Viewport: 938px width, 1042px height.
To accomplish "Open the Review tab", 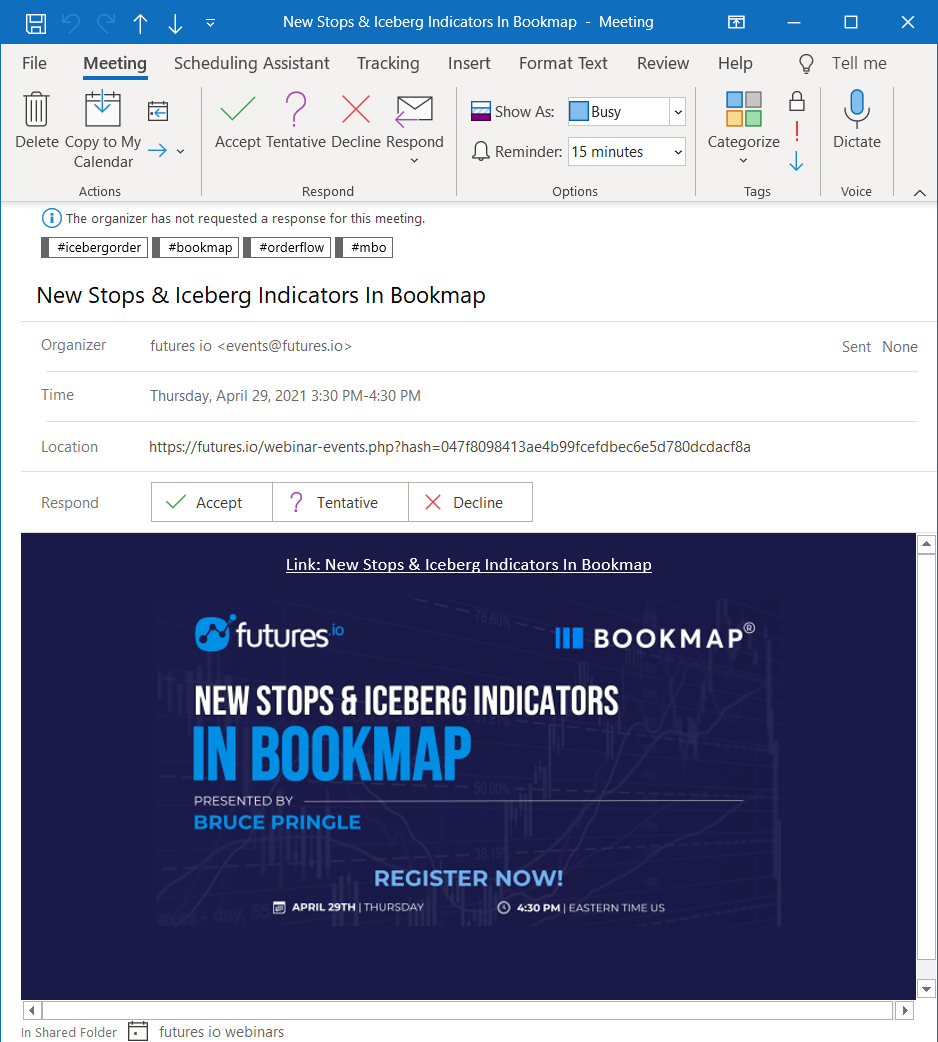I will coord(663,63).
